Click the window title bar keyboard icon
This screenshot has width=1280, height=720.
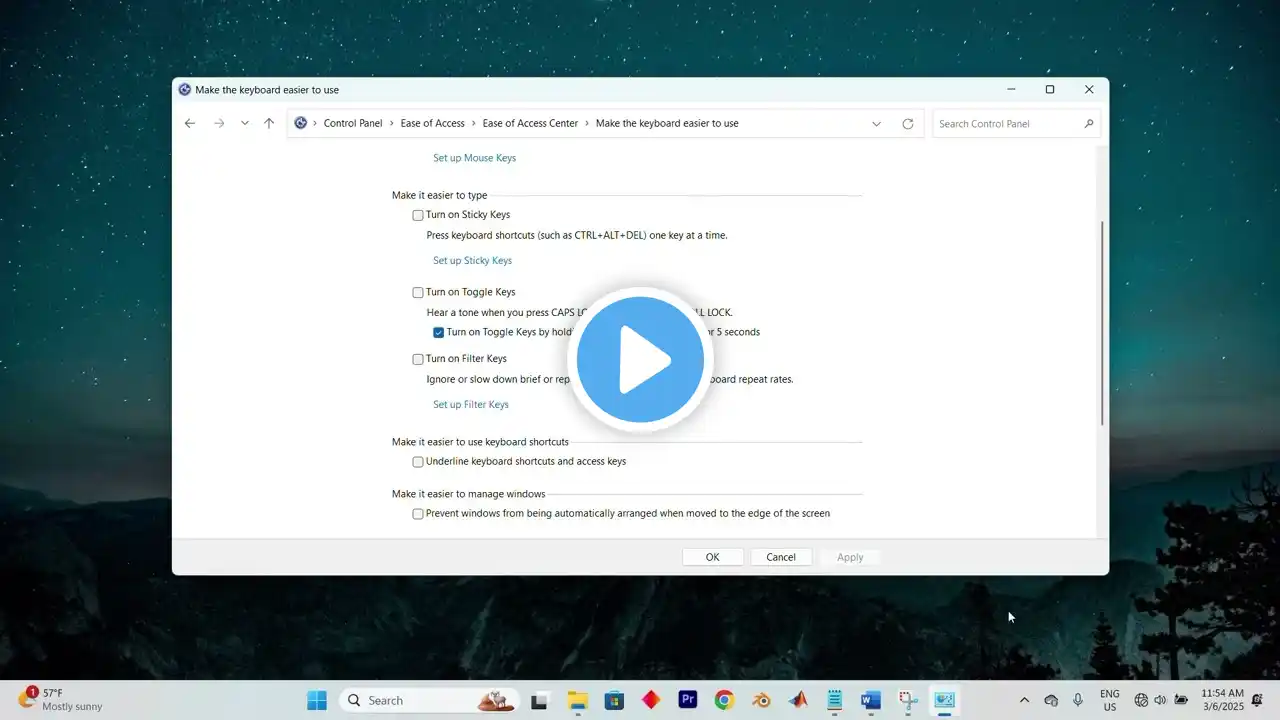[x=184, y=89]
